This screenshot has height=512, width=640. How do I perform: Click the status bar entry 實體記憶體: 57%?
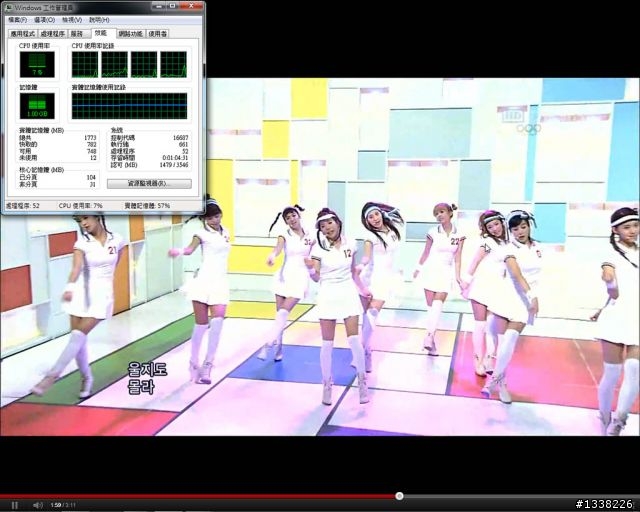[x=147, y=206]
